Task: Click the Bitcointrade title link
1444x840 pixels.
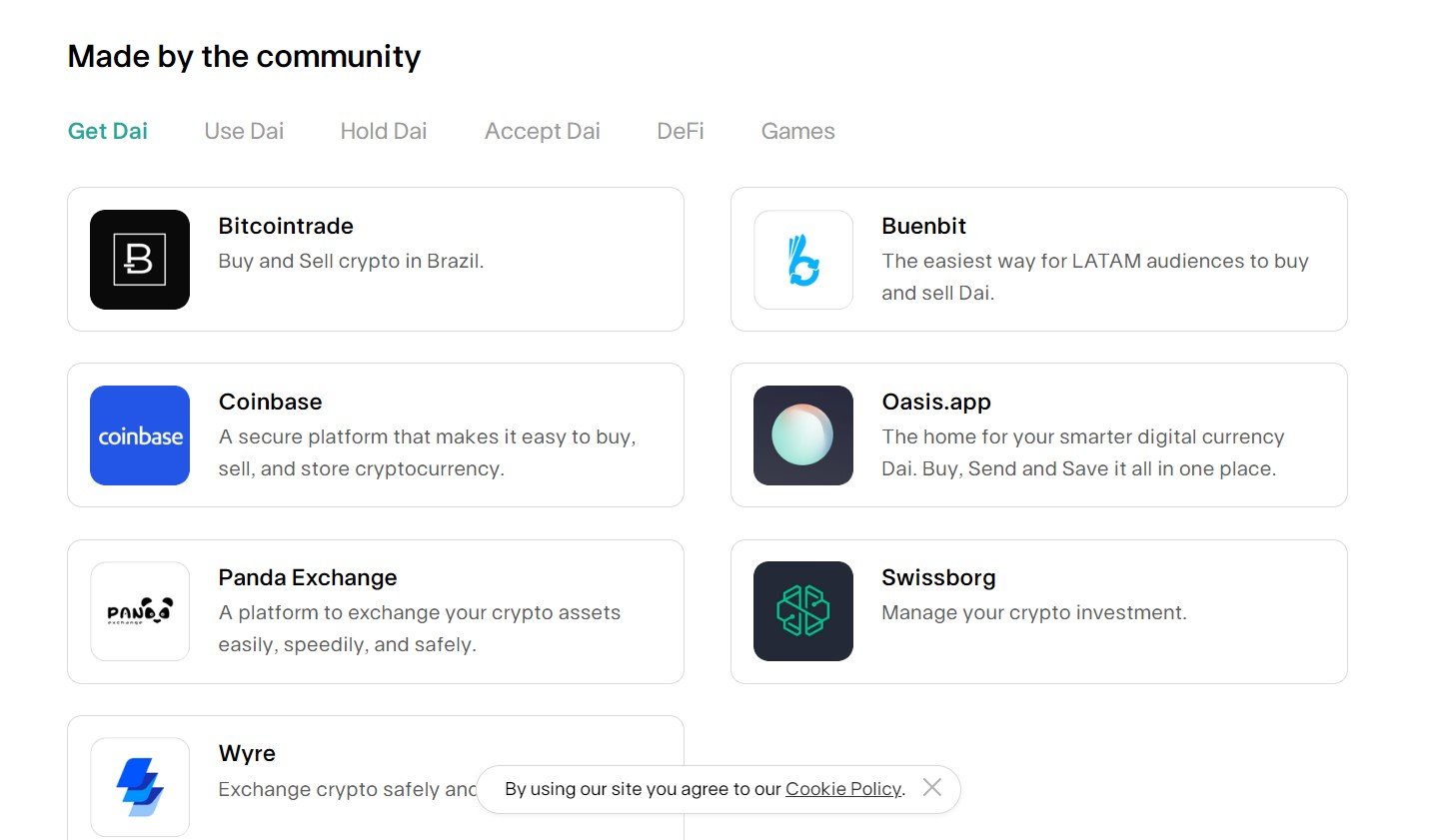Action: [286, 226]
